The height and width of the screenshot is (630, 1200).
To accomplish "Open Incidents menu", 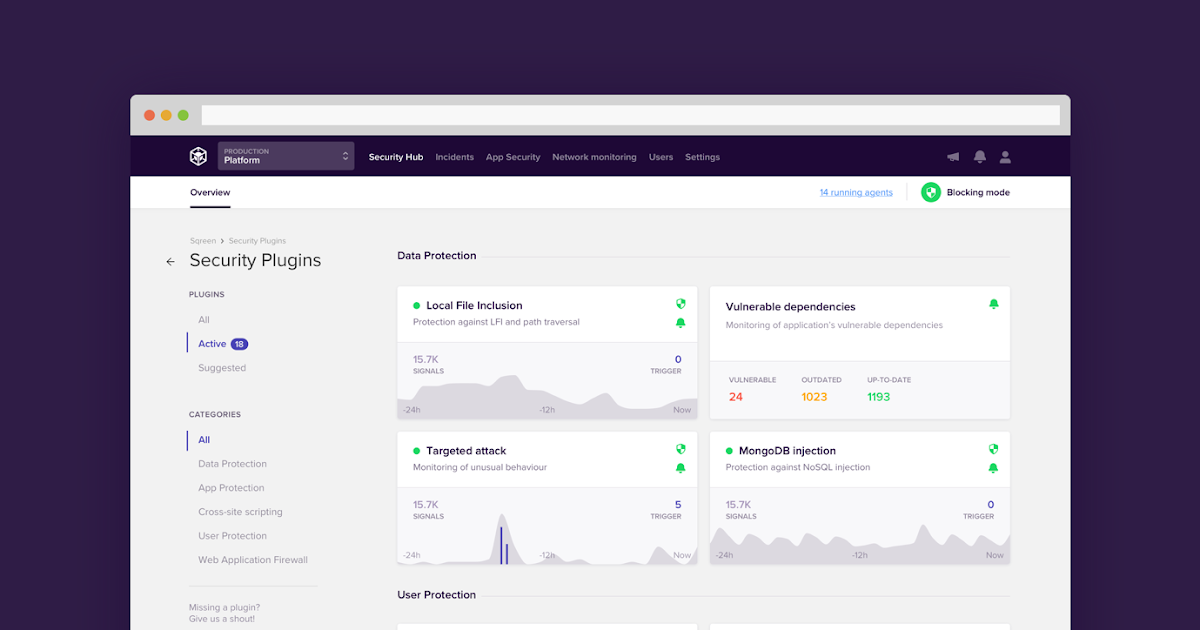I will click(455, 157).
